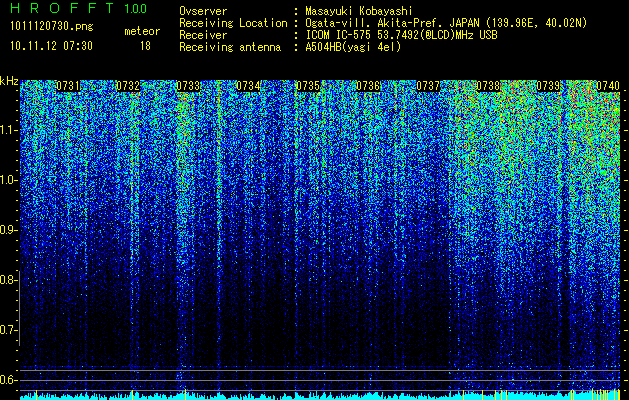Select the 0.7 frequency tick label
629x400 pixels.
pos(8,330)
